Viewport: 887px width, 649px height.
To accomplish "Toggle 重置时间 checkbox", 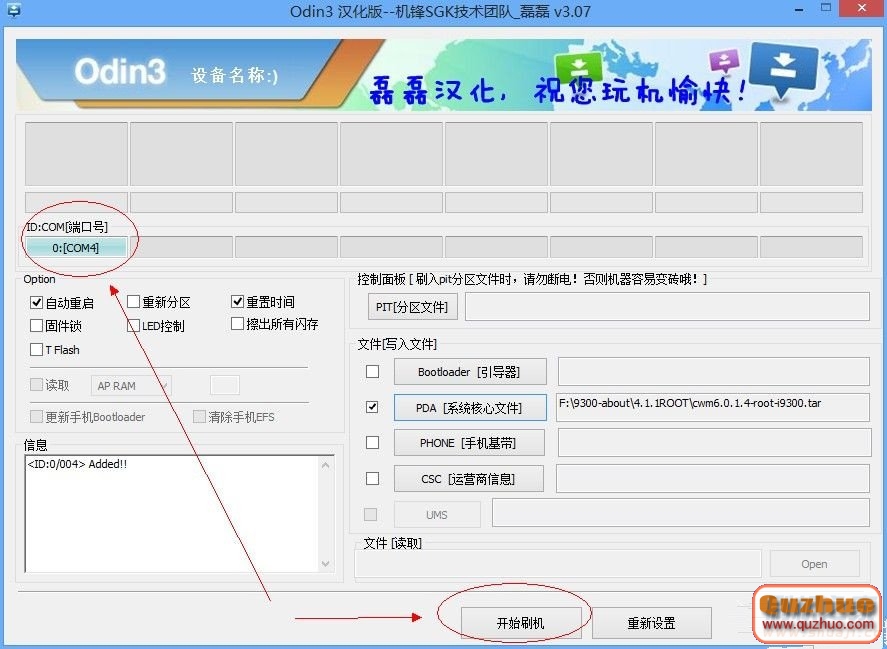I will click(x=238, y=302).
